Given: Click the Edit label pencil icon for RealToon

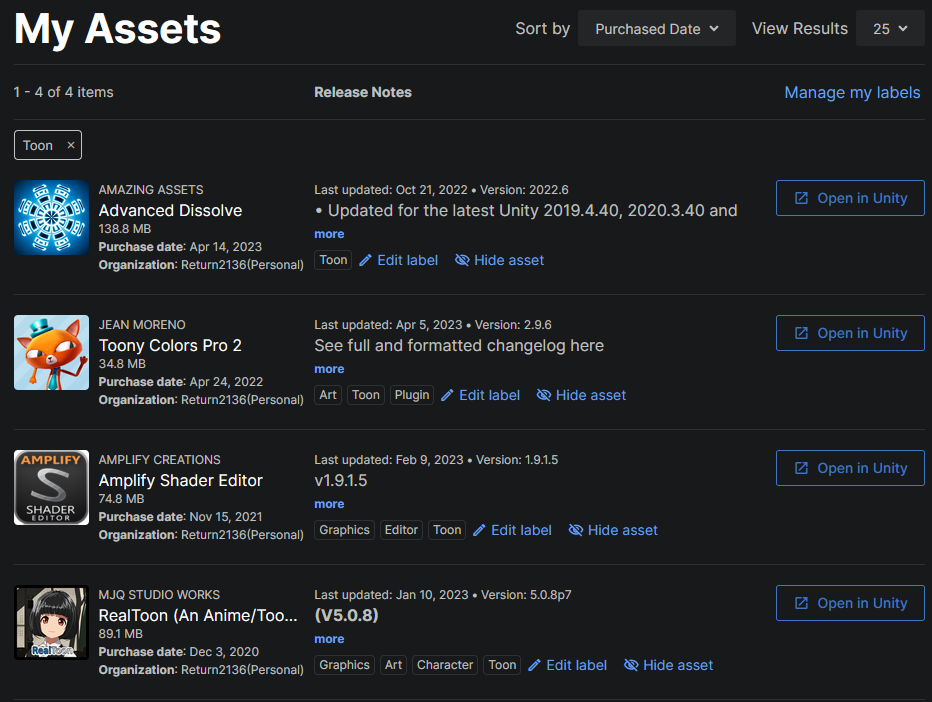Looking at the screenshot, I should (534, 665).
